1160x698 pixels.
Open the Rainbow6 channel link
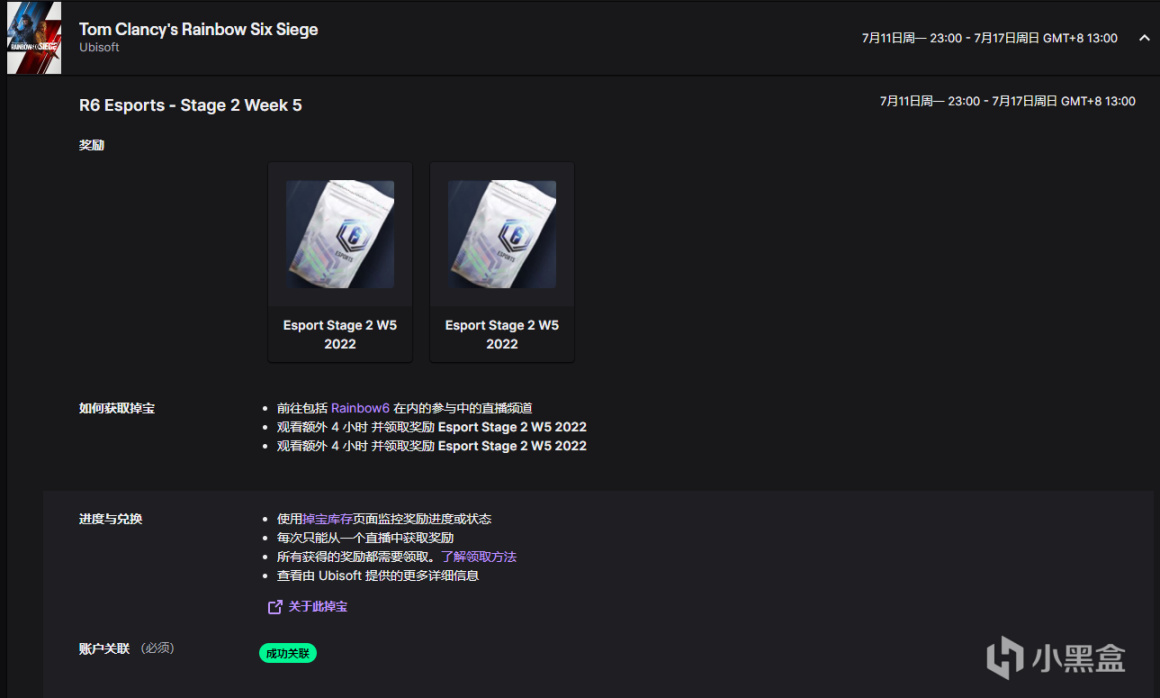360,408
